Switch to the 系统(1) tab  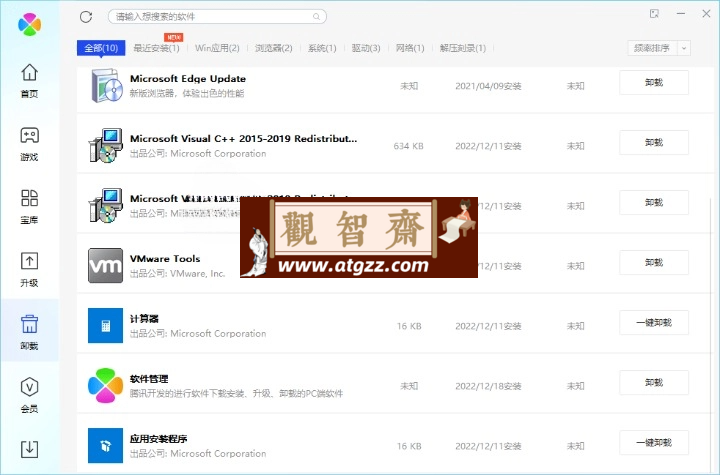click(x=322, y=48)
